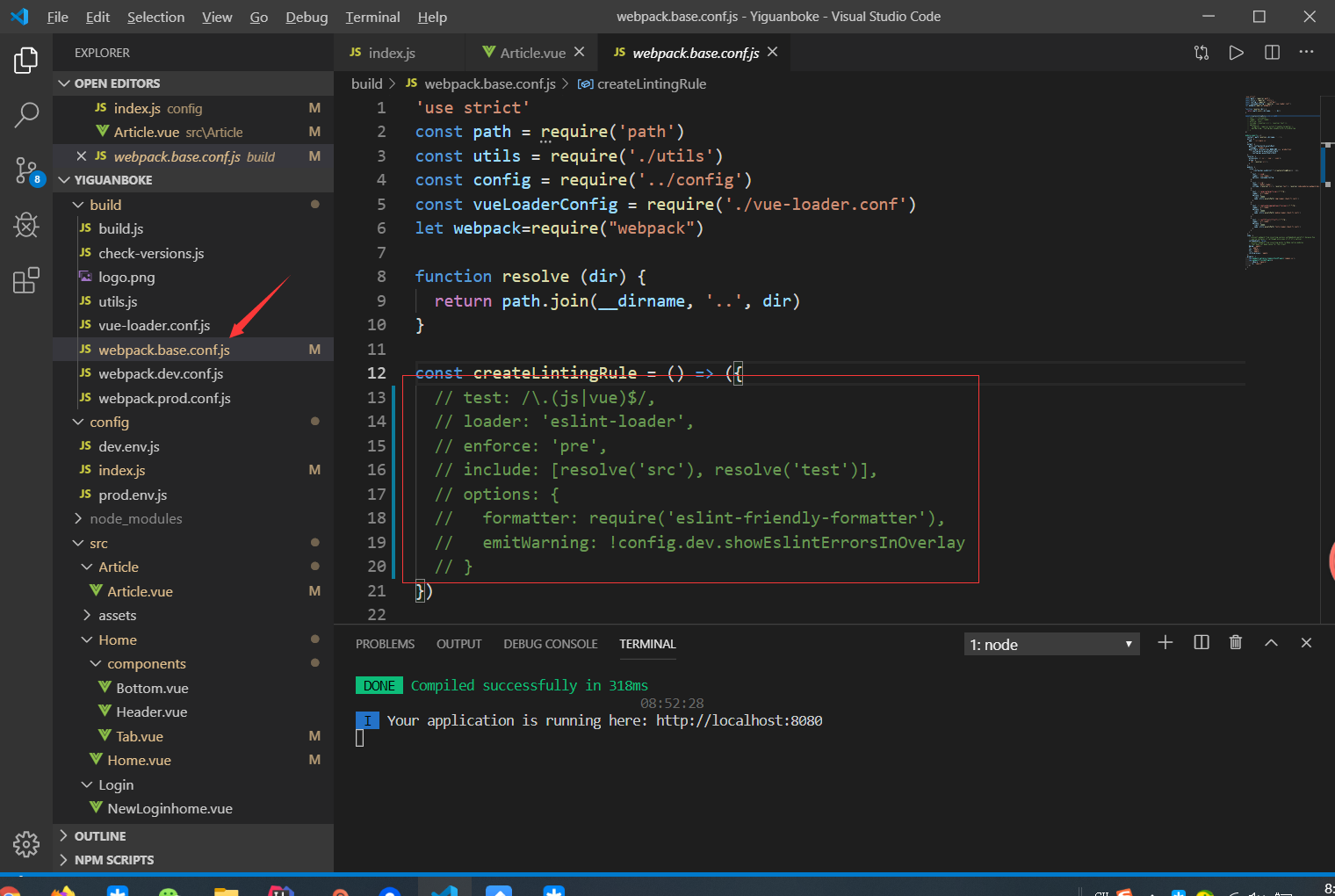This screenshot has width=1335, height=896.
Task: Click the Open Changes compare icon
Action: [1201, 53]
